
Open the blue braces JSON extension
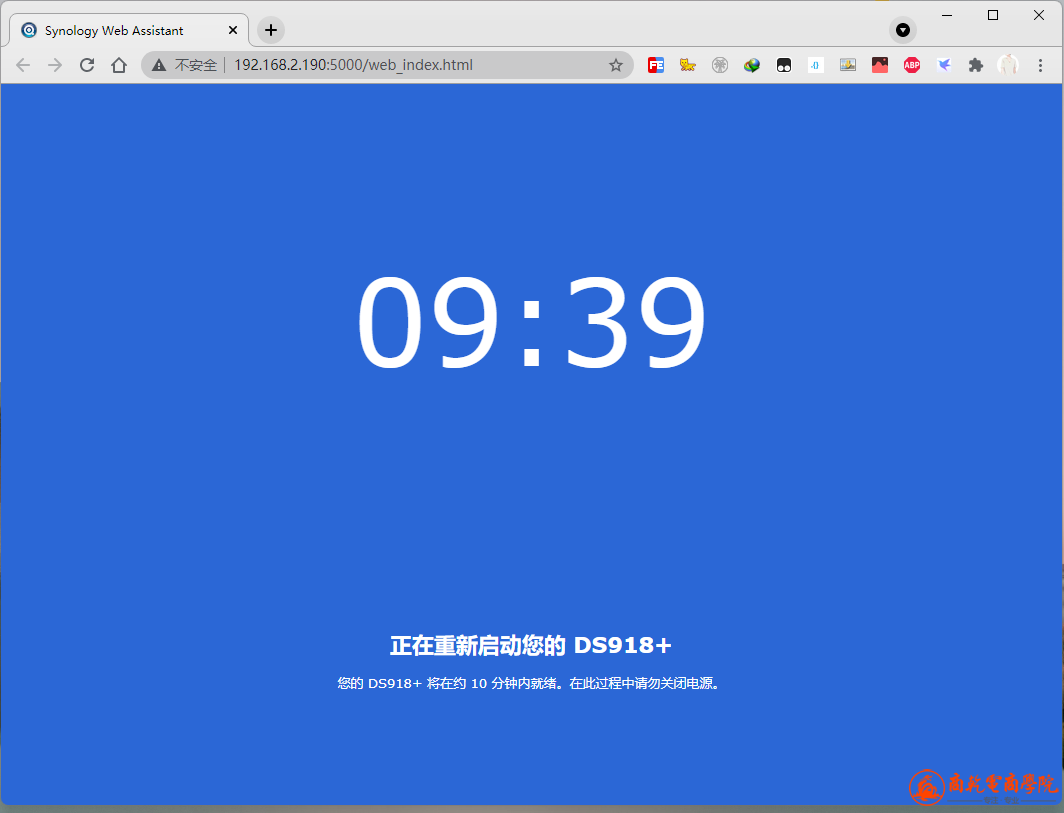pyautogui.click(x=816, y=65)
